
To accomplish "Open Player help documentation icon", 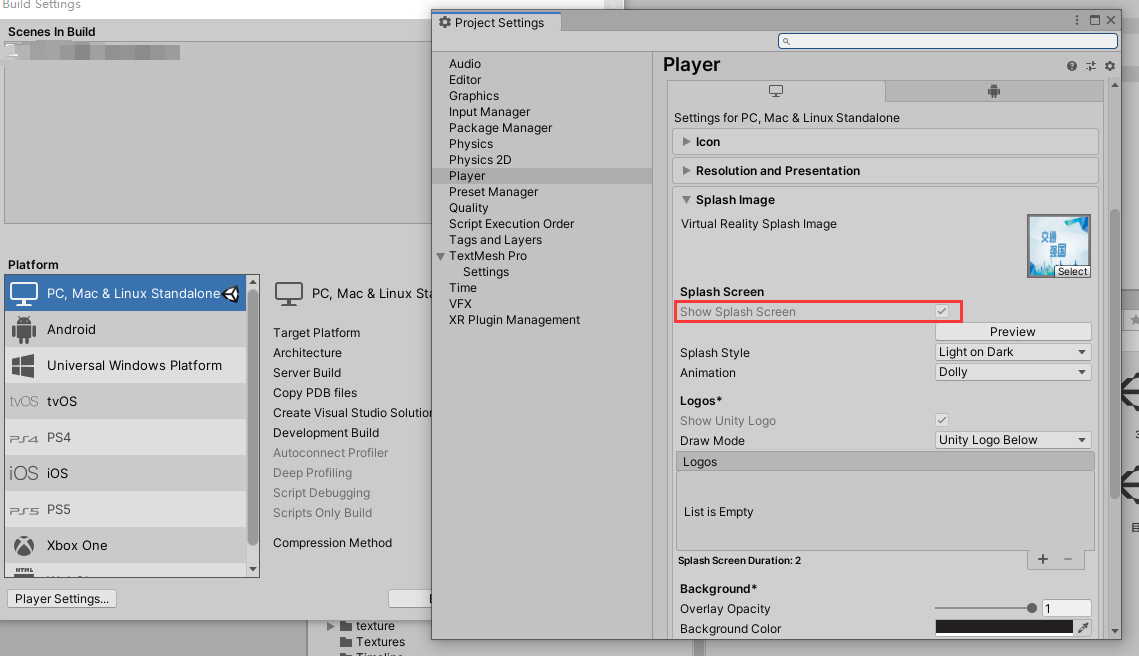I will click(1071, 66).
